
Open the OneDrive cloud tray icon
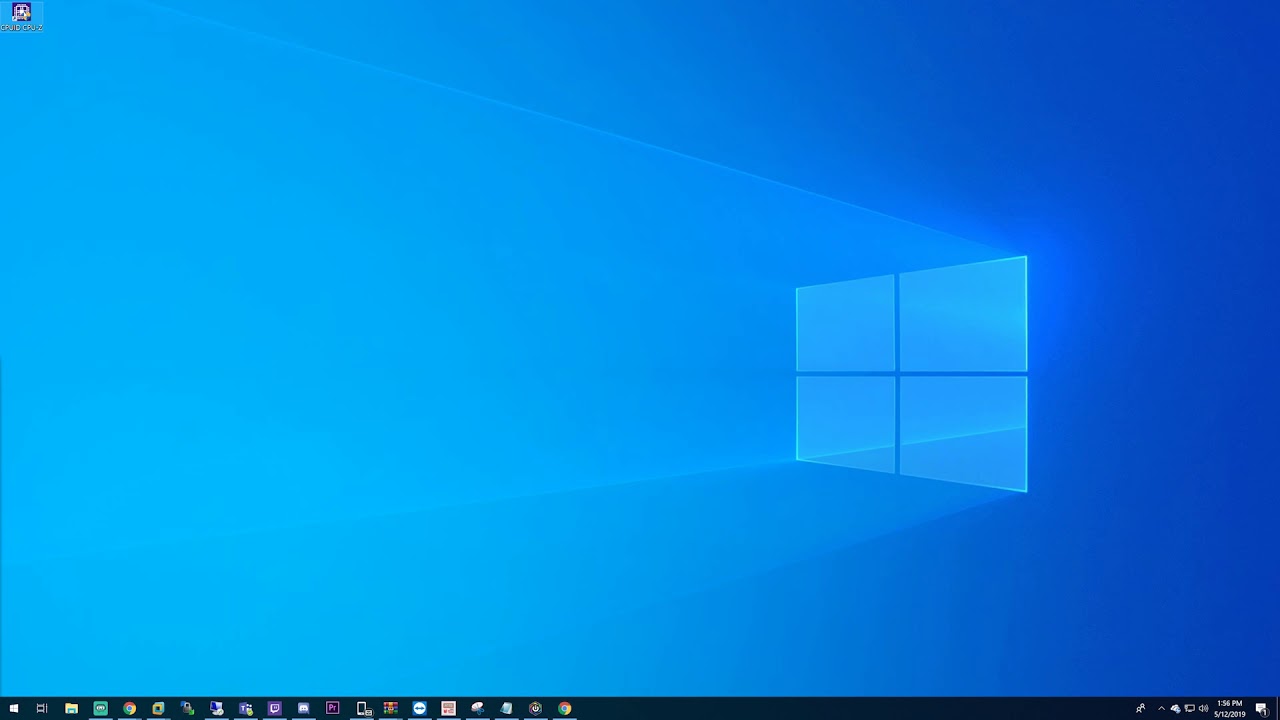pyautogui.click(x=1175, y=708)
